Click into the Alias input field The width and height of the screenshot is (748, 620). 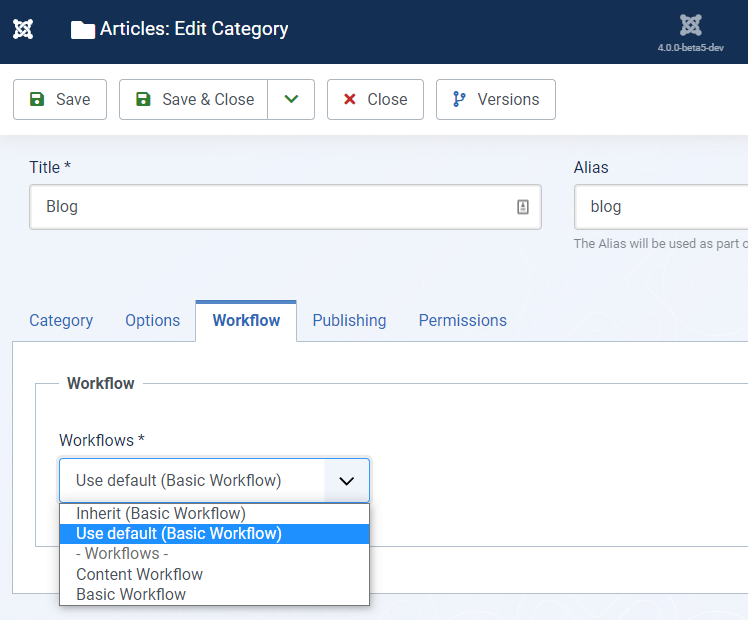[660, 207]
